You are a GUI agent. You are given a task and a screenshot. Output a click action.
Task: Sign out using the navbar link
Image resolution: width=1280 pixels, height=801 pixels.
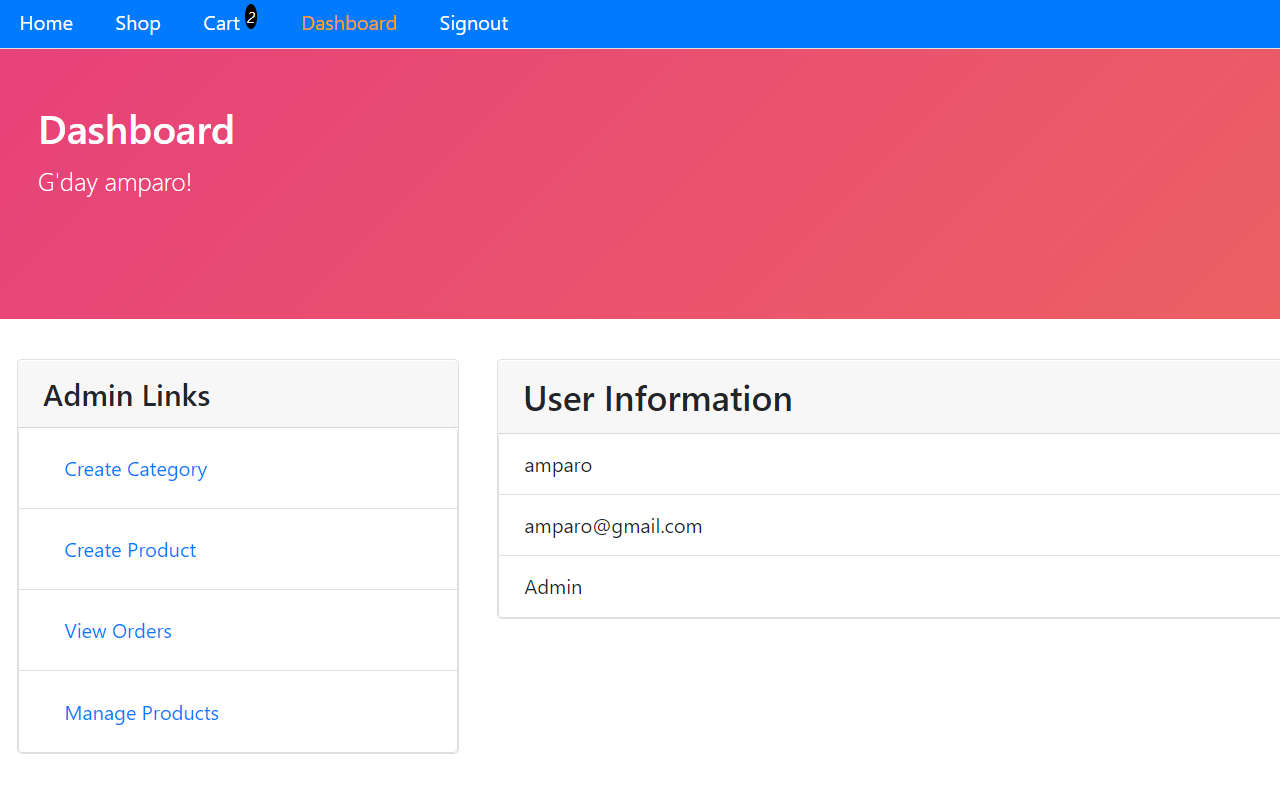coord(473,23)
